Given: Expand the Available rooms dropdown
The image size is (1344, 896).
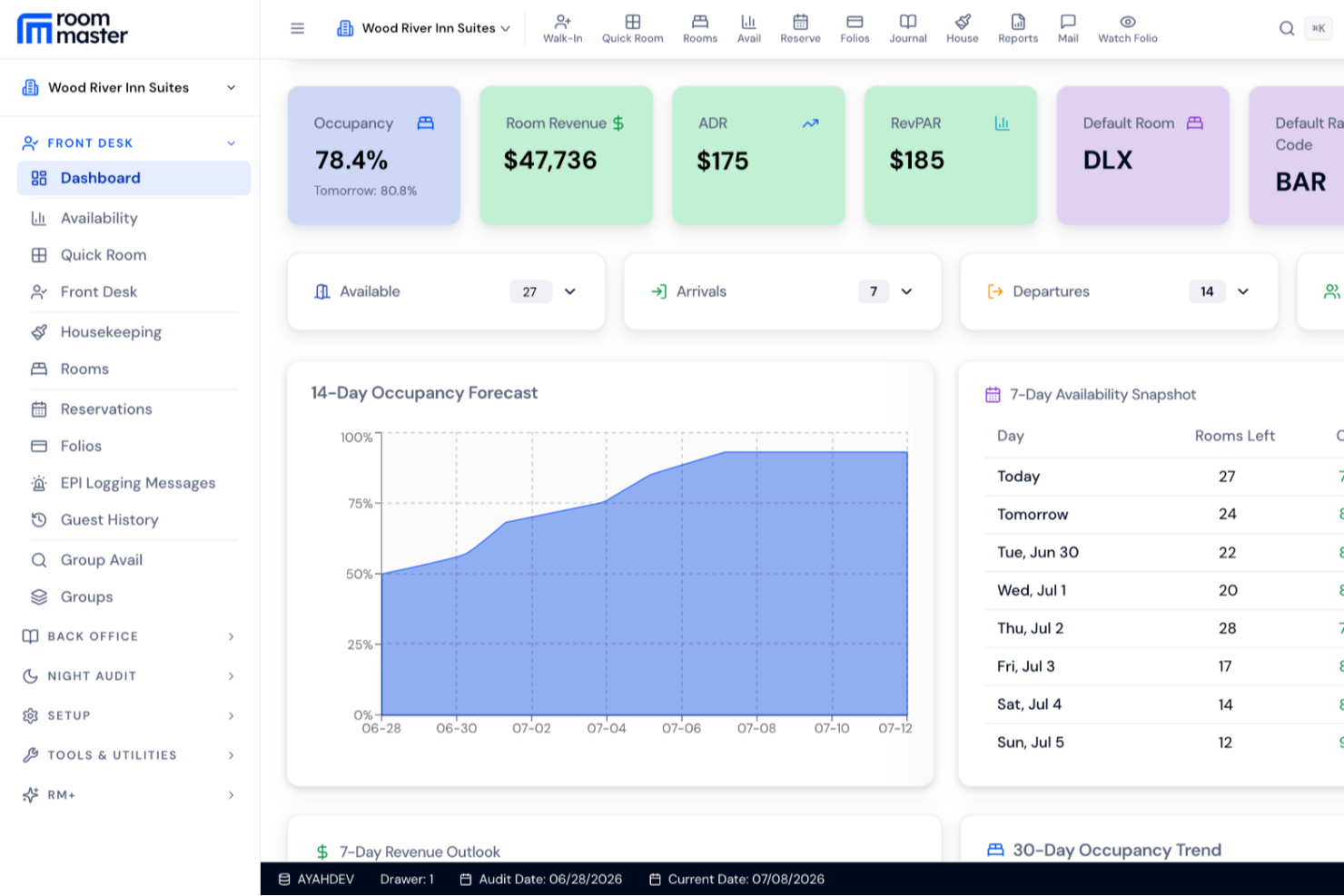Looking at the screenshot, I should [x=570, y=291].
